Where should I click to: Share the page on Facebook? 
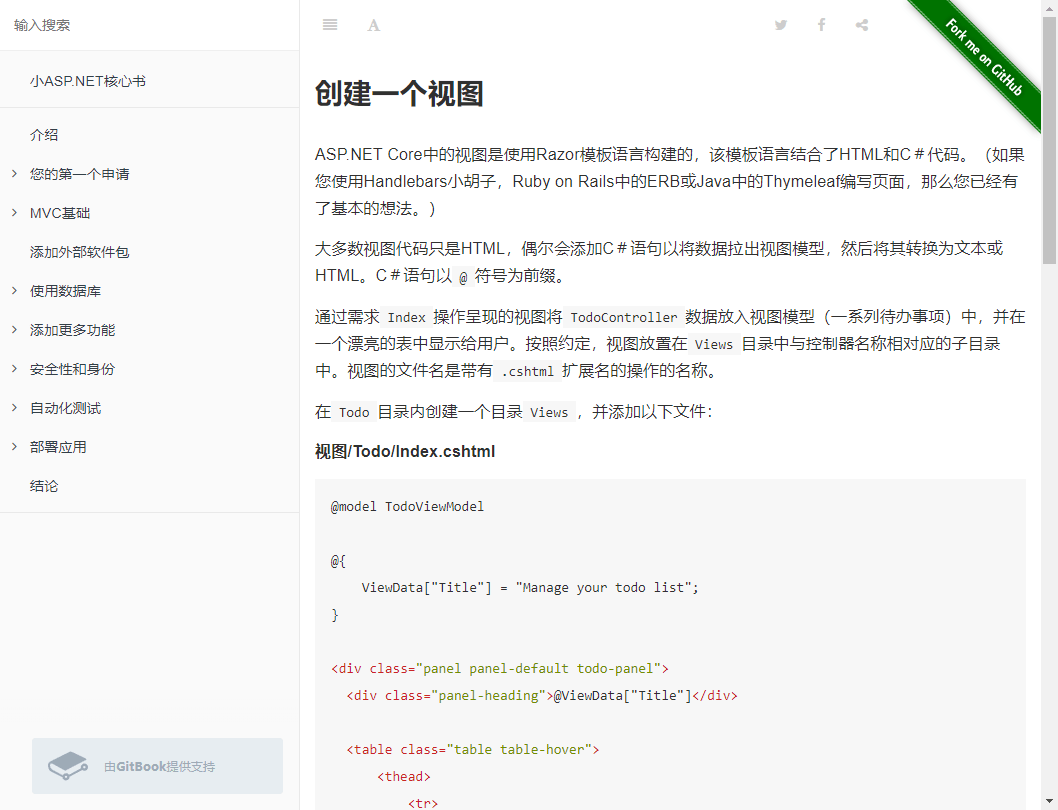pos(821,25)
